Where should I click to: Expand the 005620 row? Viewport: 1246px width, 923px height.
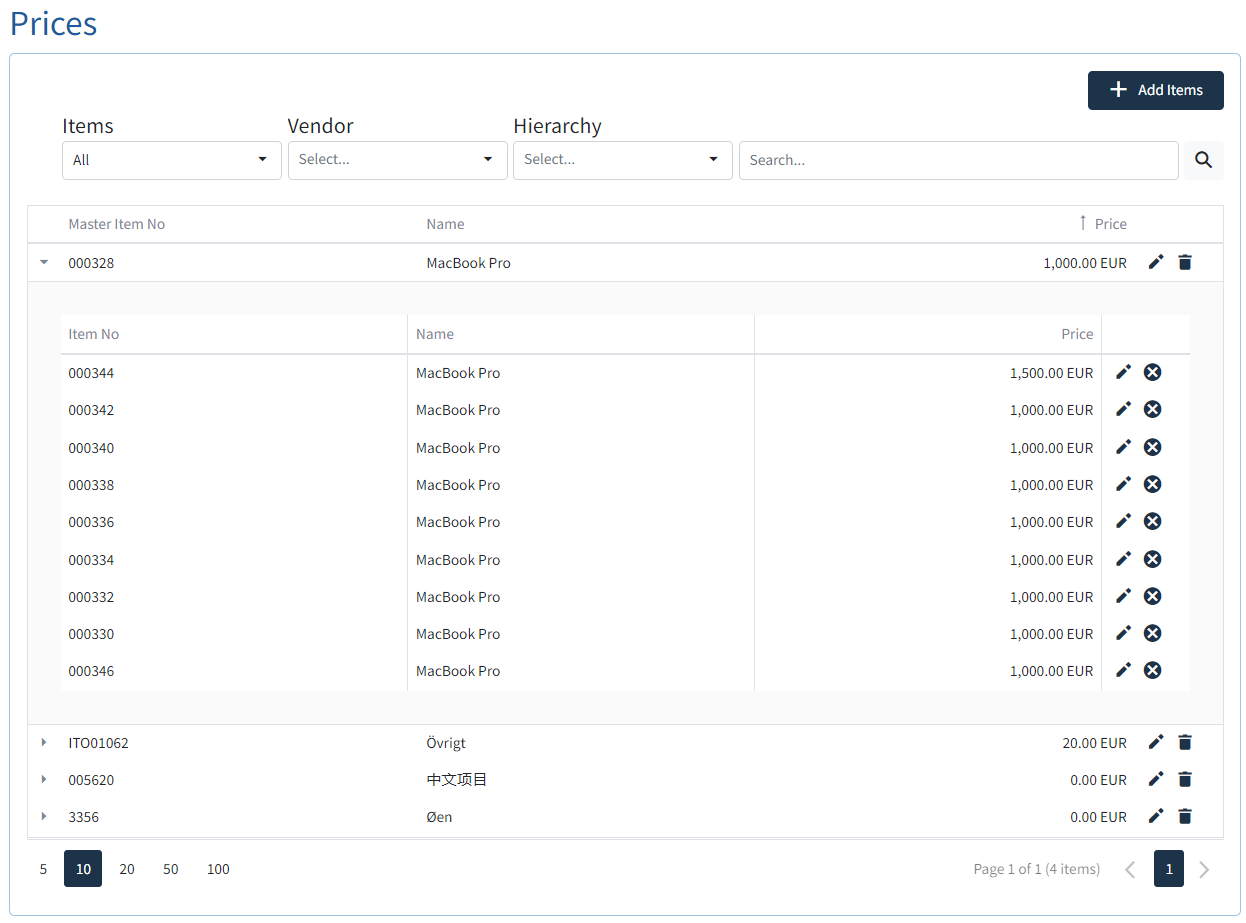(x=44, y=779)
